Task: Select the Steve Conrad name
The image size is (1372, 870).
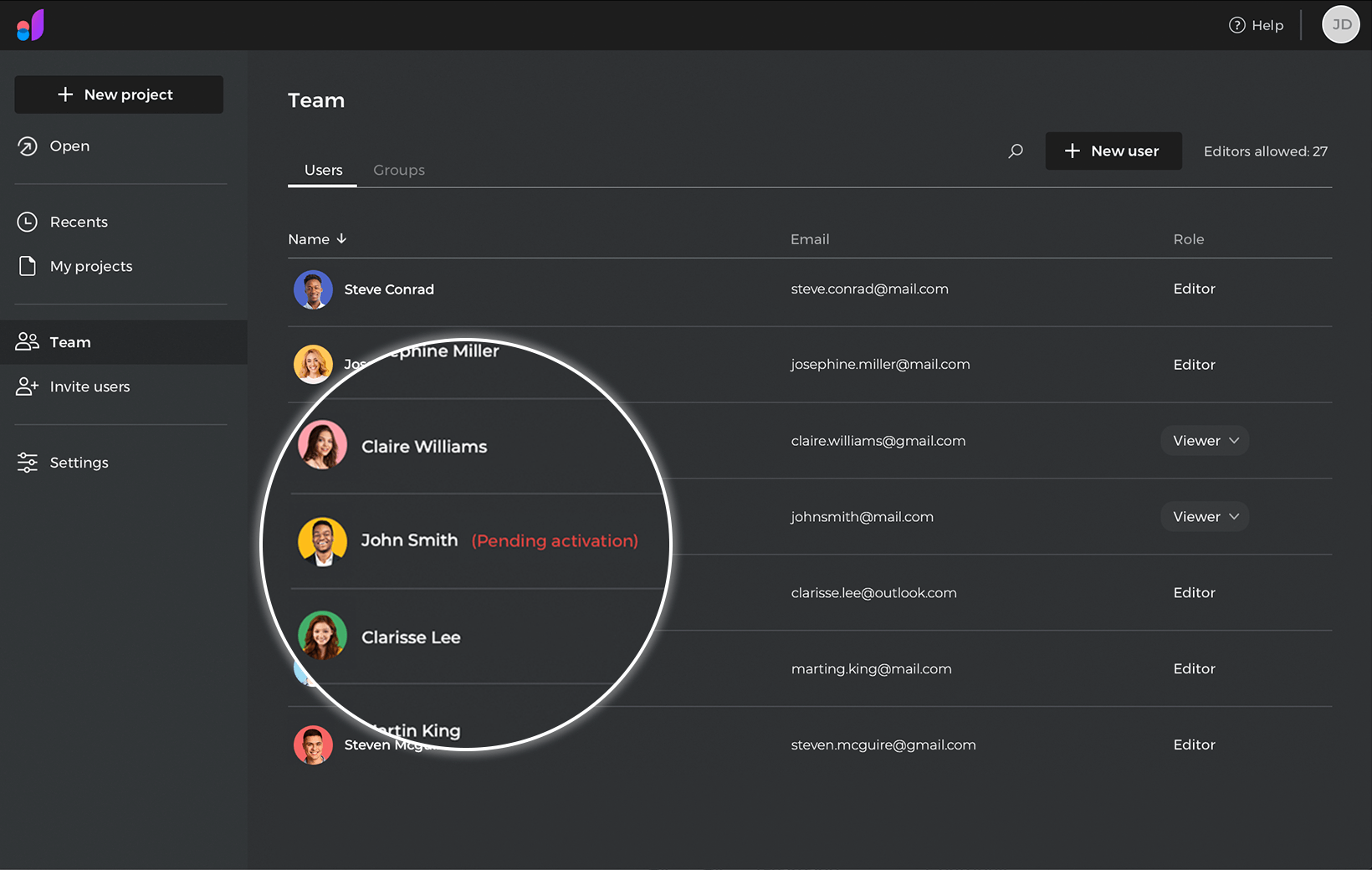Action: click(389, 289)
